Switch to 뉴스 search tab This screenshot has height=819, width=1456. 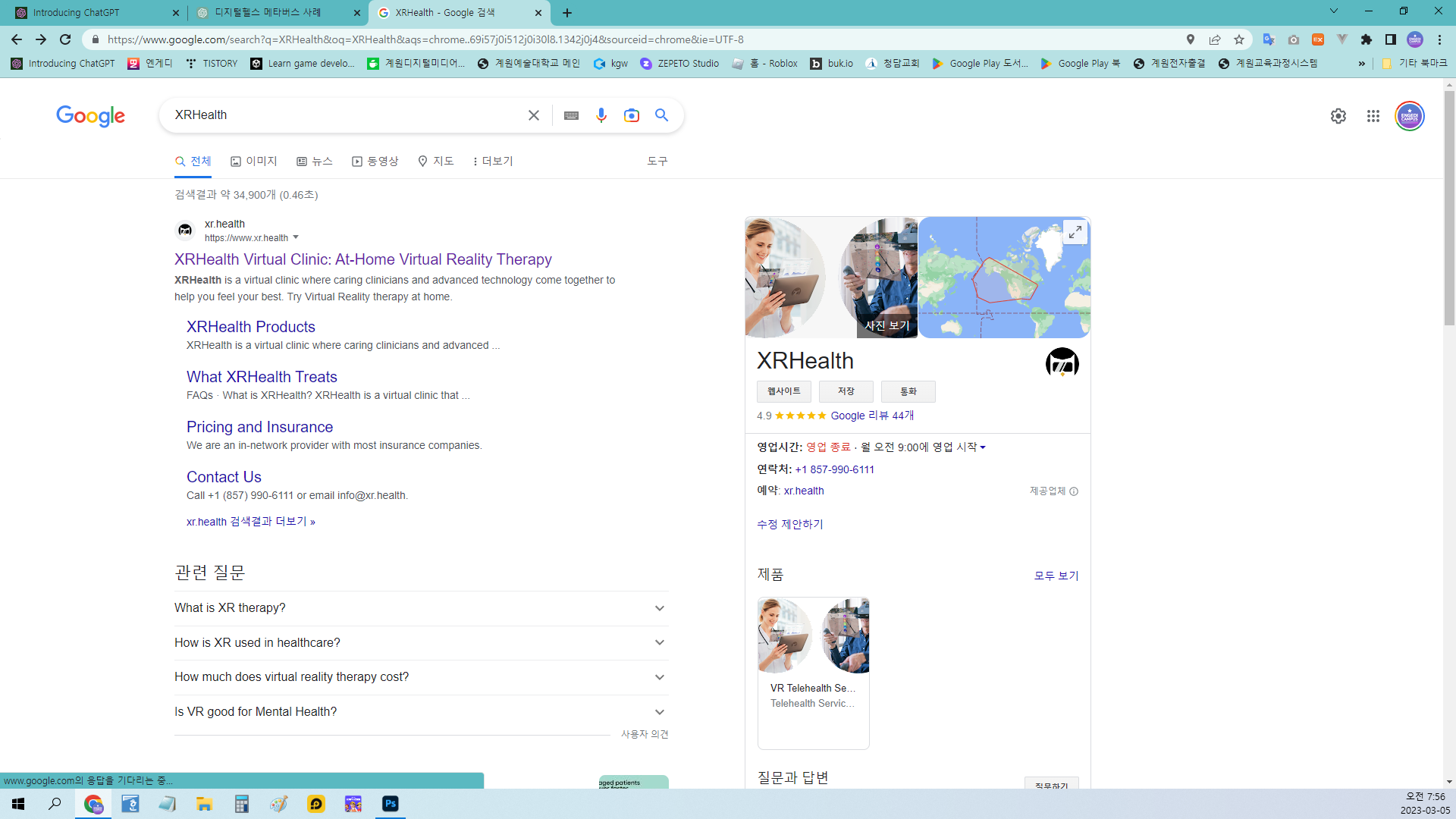pos(315,161)
